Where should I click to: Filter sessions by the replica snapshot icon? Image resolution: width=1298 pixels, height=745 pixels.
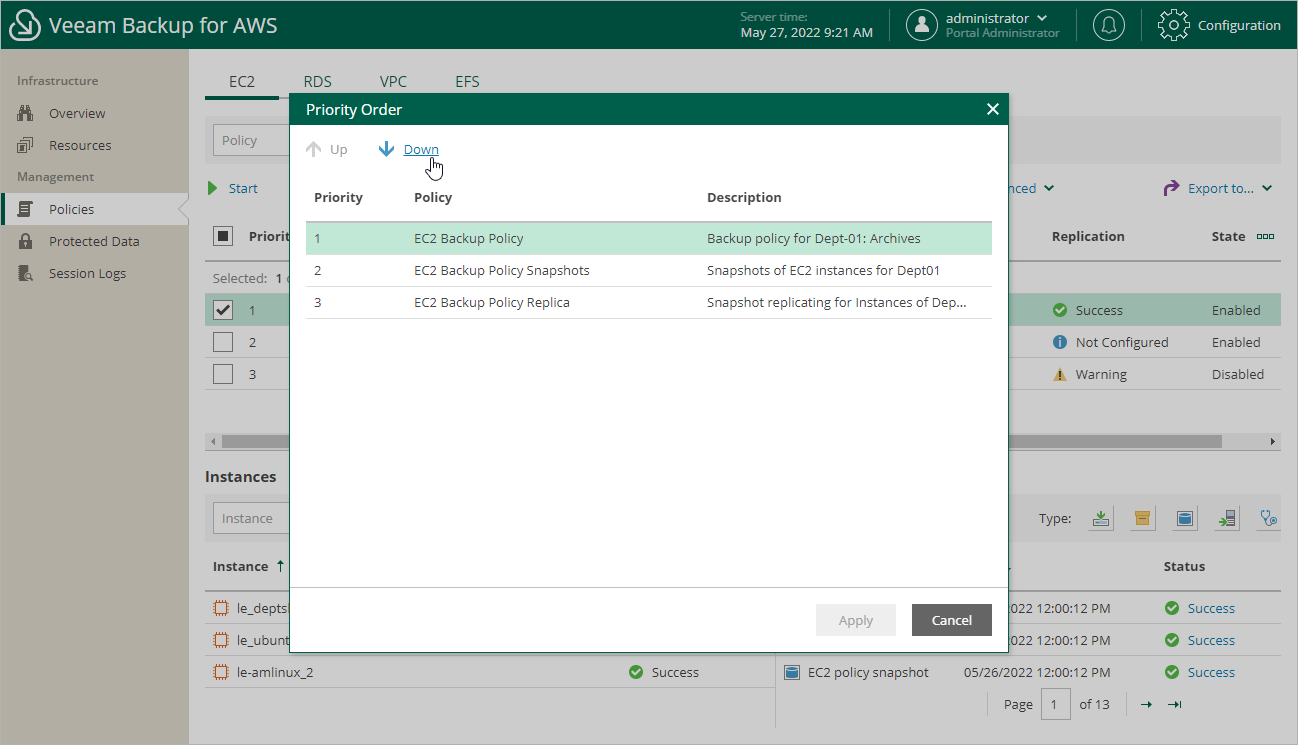[1226, 518]
